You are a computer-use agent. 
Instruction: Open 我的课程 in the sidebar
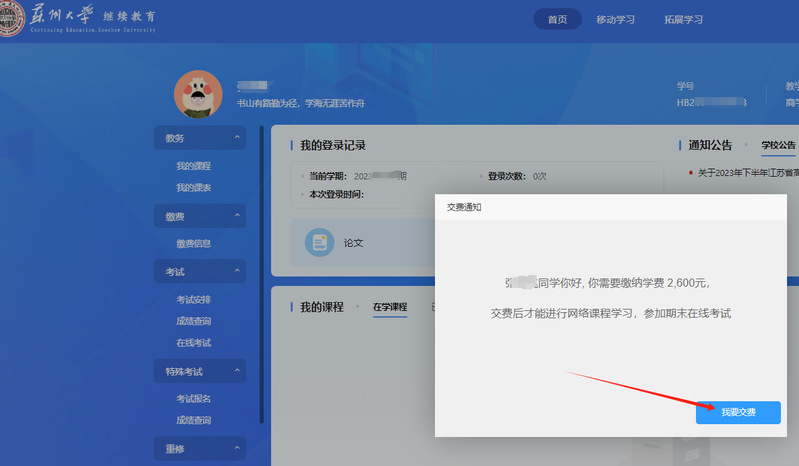point(193,166)
